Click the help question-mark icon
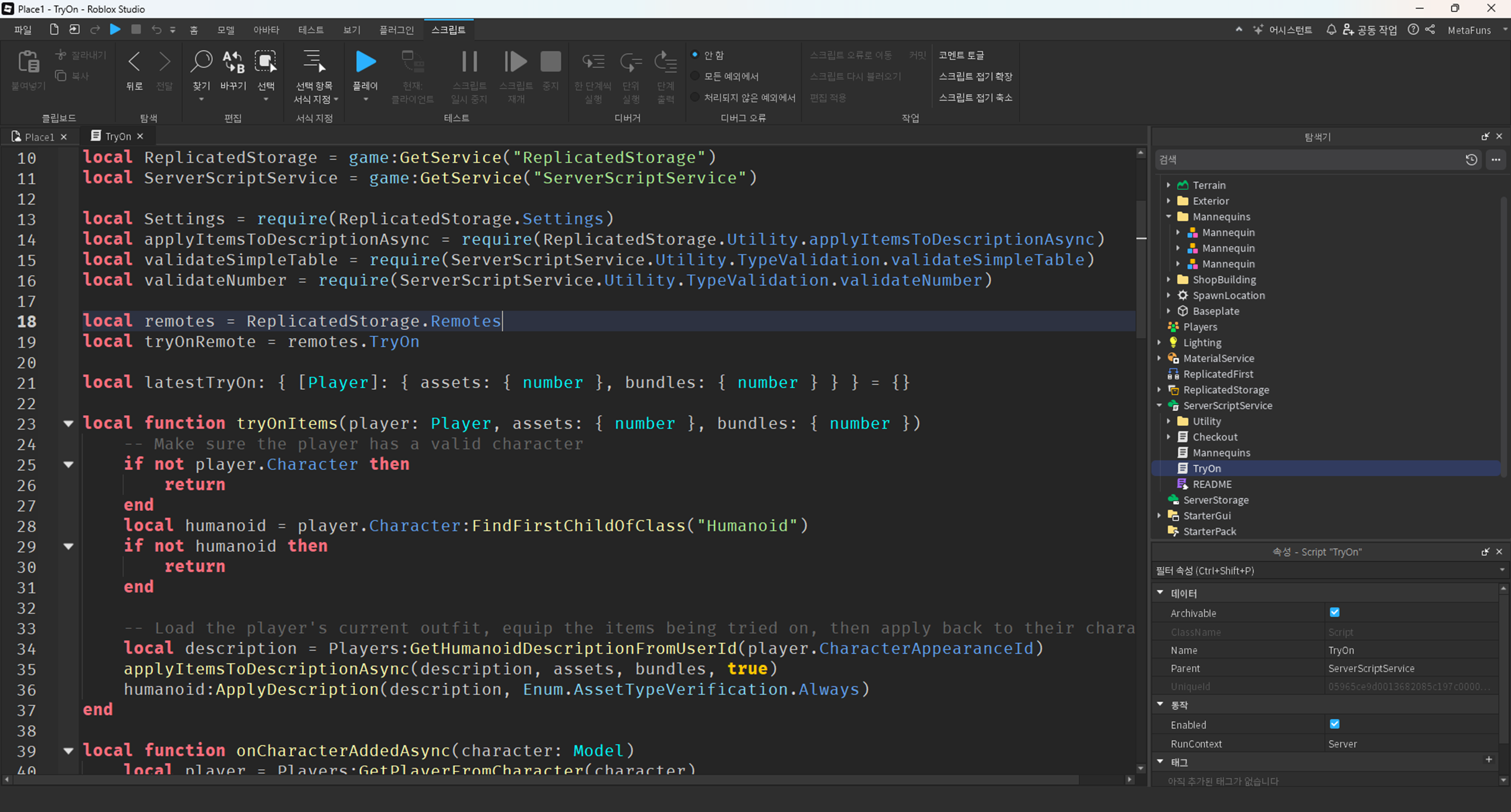 (1413, 29)
